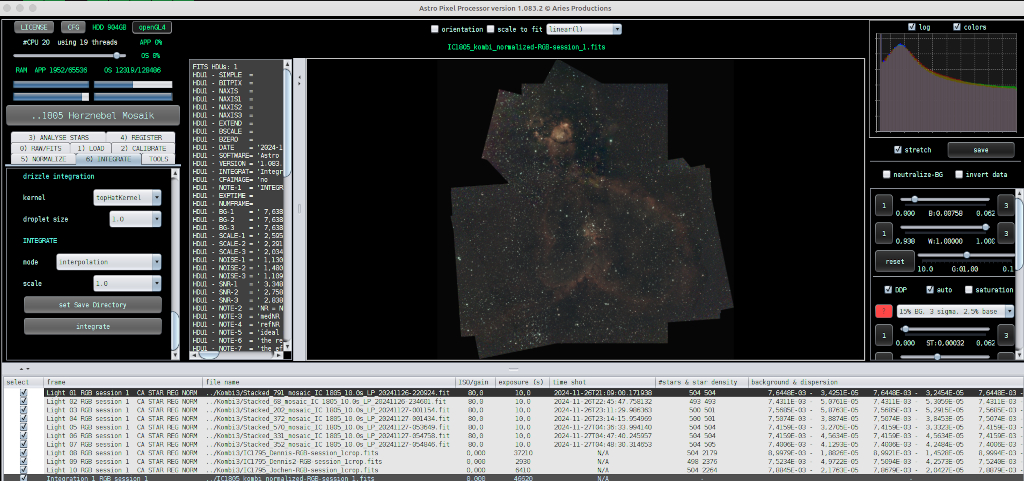1024x481 pixels.
Task: Click the '1' button left of the B:0.00758 slider
Action: tap(883, 206)
